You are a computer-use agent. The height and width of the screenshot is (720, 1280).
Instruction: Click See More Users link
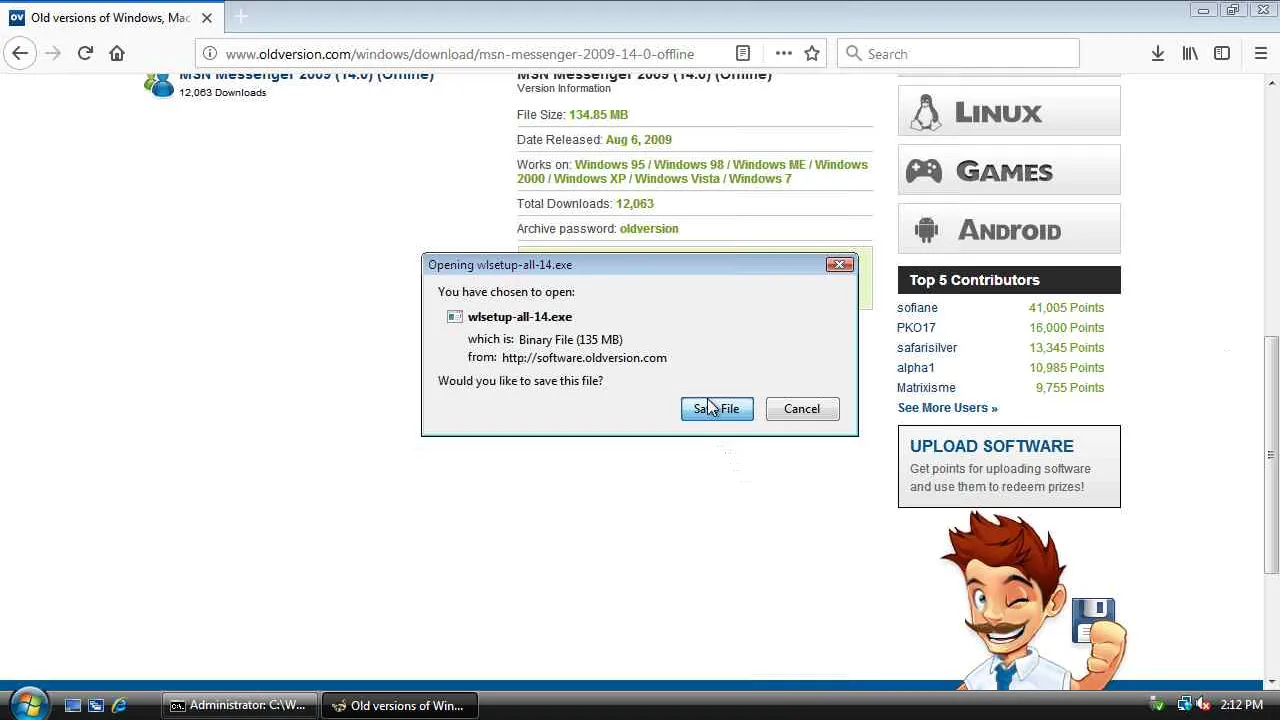click(947, 408)
